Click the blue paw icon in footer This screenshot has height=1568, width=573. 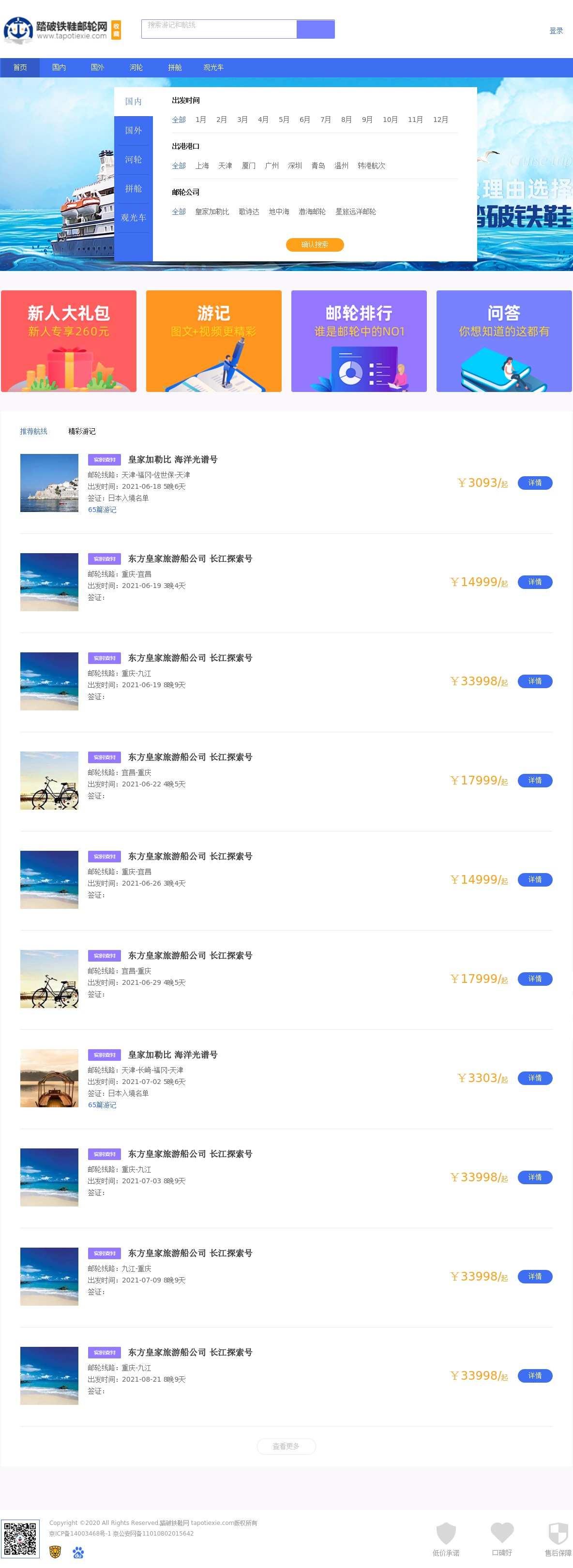point(78,1552)
